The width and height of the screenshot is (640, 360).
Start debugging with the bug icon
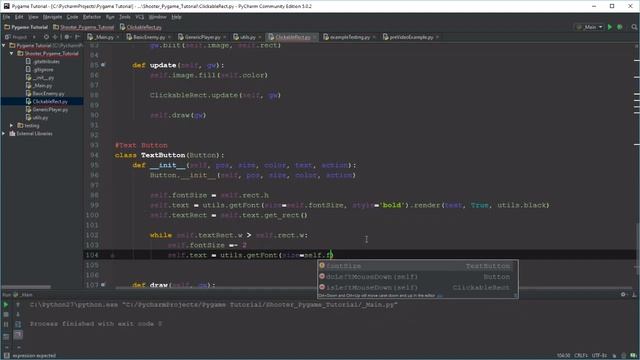(x=620, y=27)
